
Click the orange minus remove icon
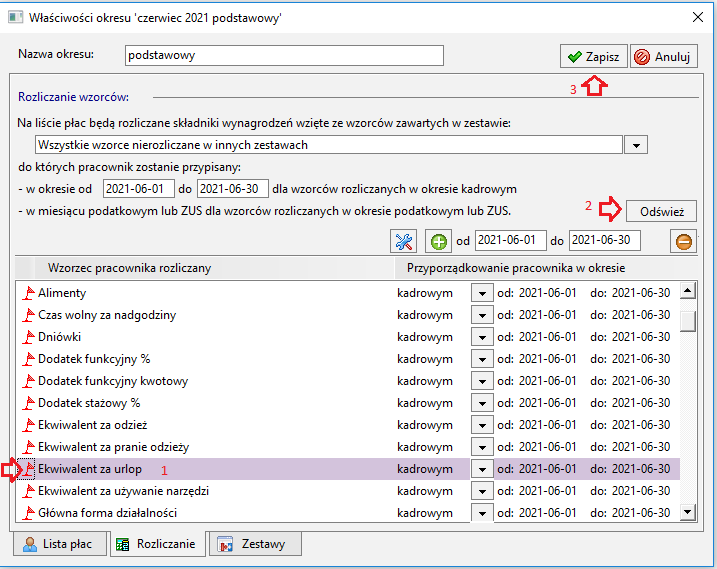(684, 241)
